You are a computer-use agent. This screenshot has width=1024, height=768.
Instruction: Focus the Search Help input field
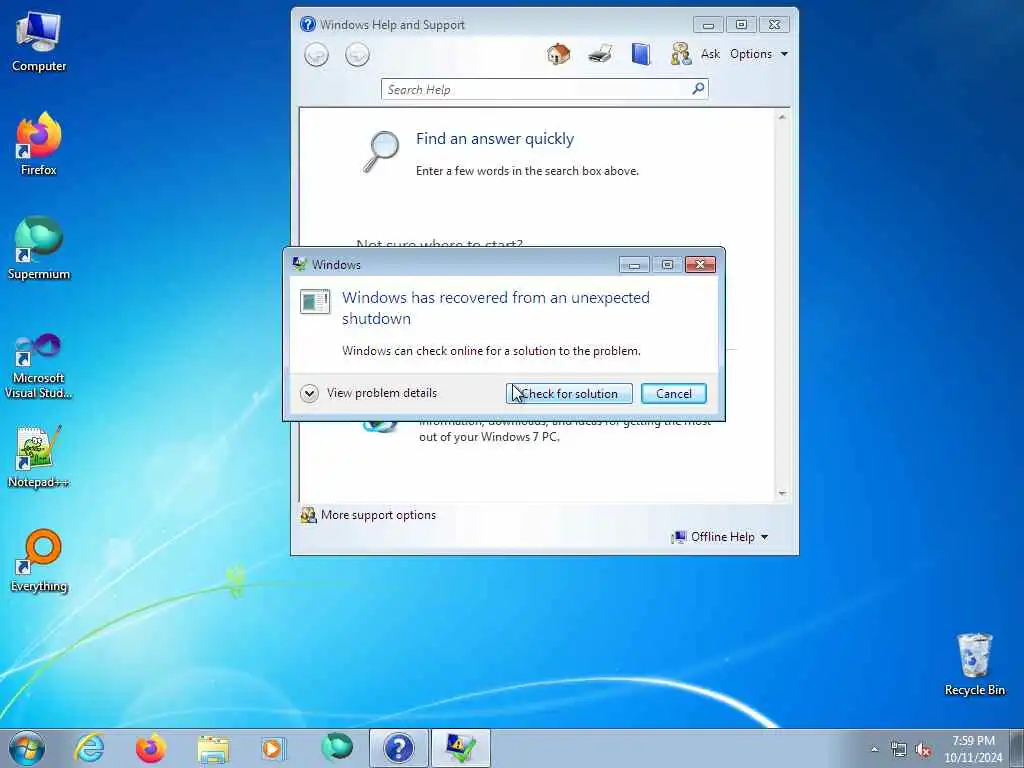[x=537, y=89]
